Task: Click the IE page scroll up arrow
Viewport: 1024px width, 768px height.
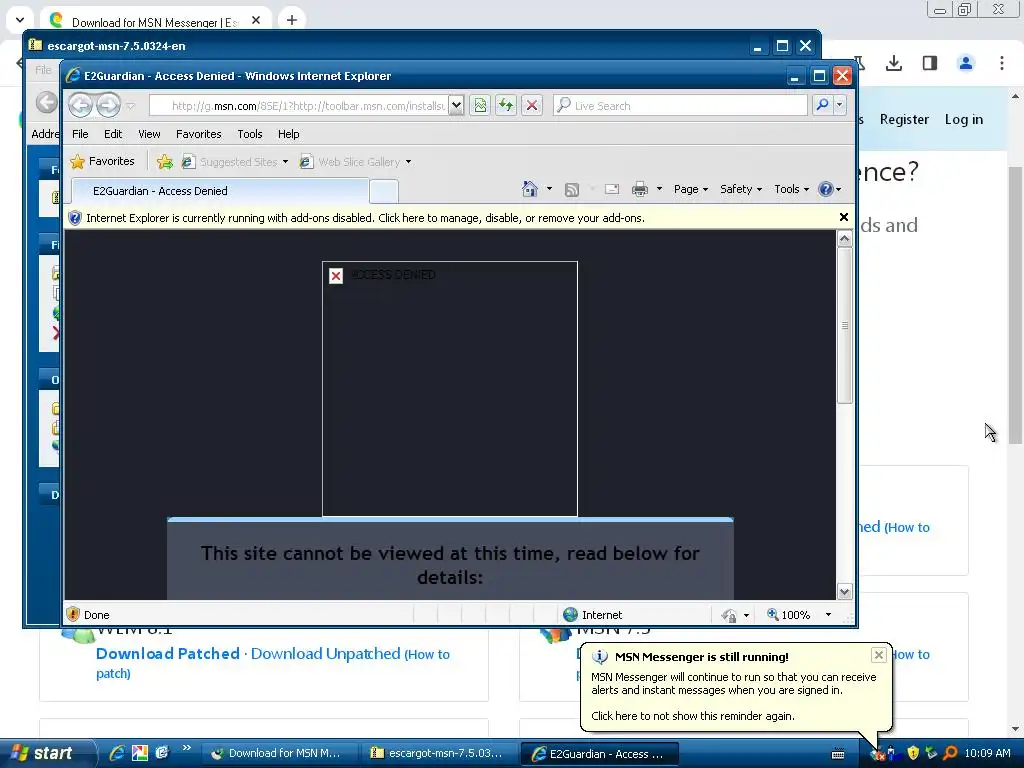Action: point(844,238)
